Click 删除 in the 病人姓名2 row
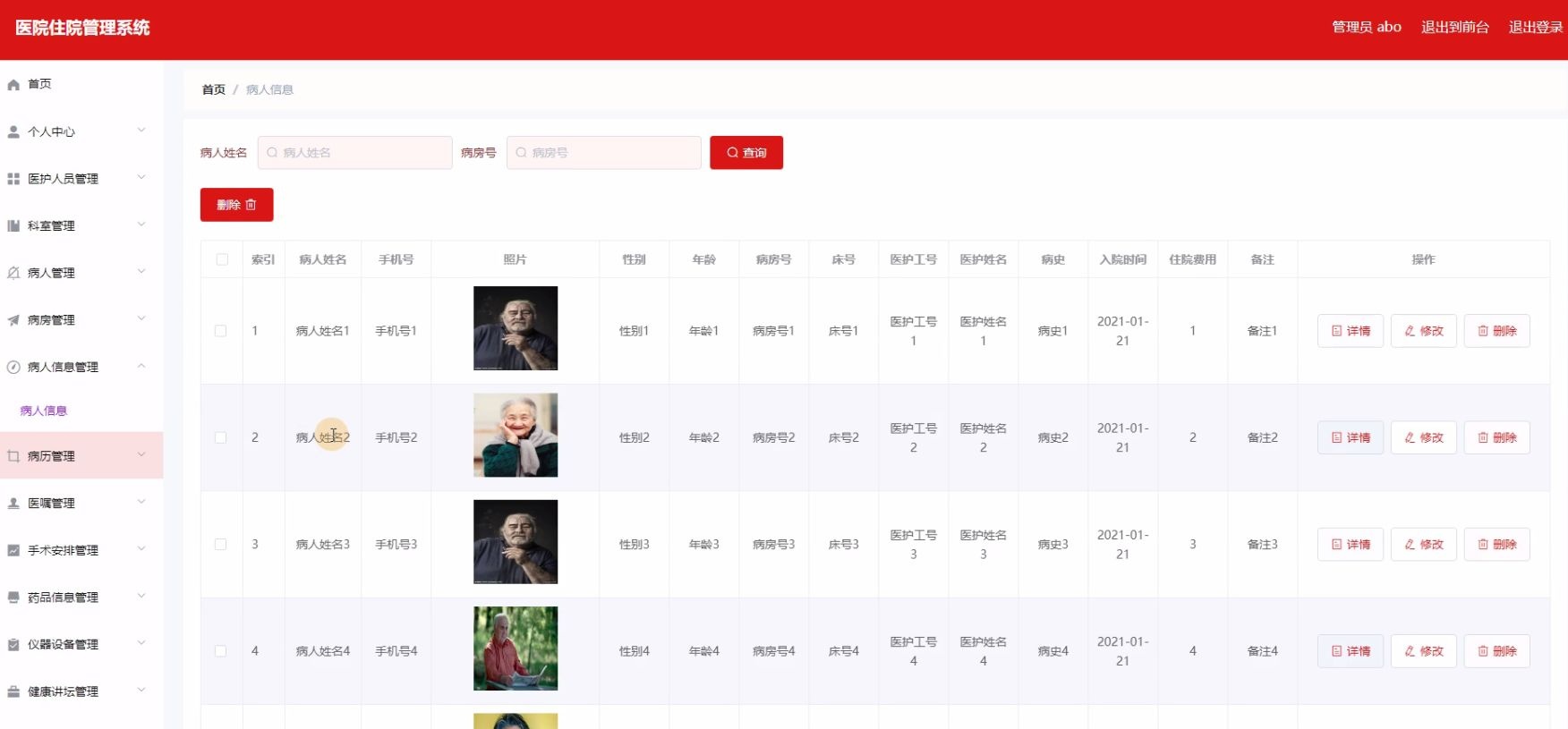This screenshot has width=1568, height=729. [1497, 437]
